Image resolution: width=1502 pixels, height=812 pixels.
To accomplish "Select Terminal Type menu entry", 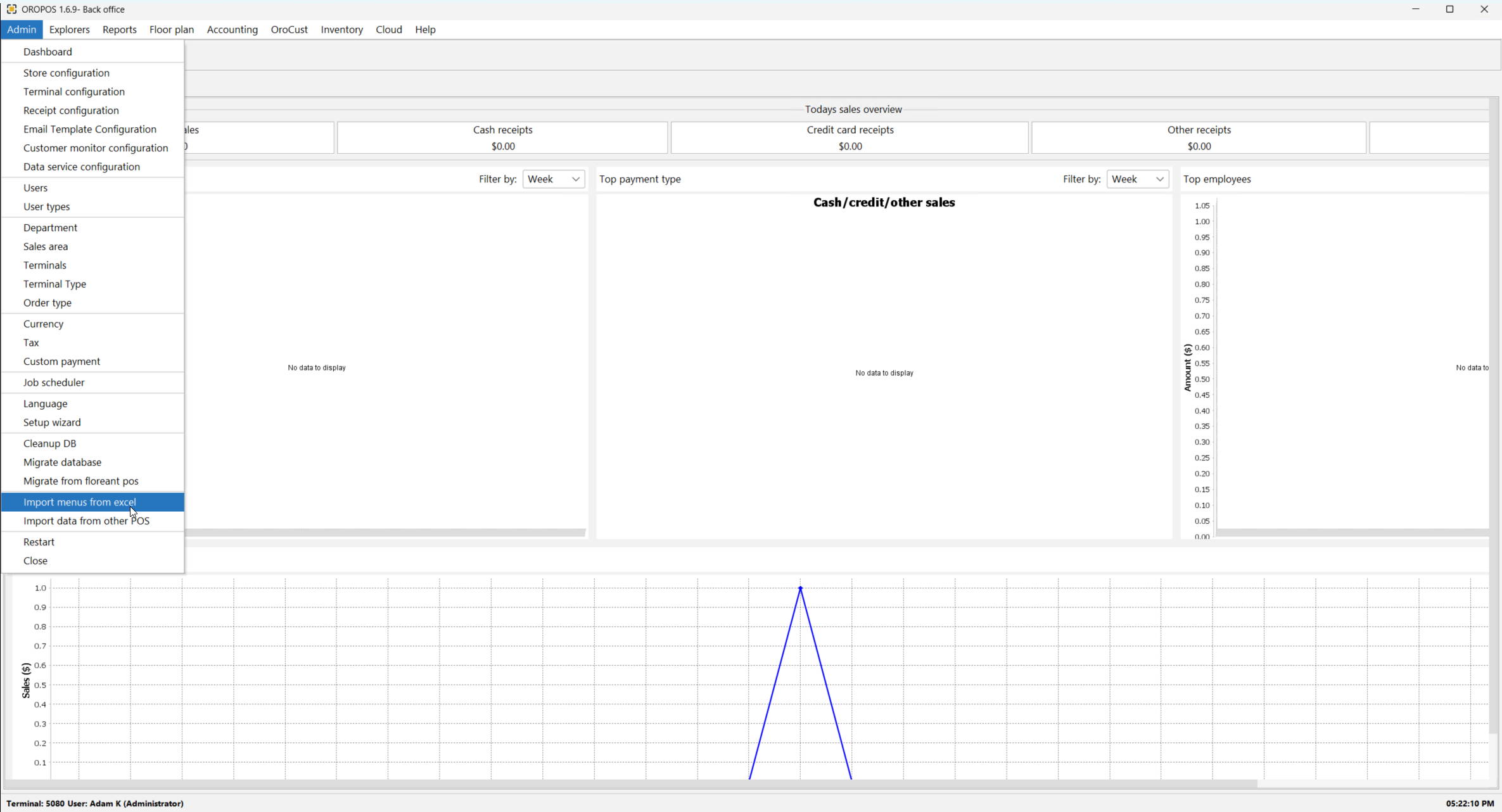I will coord(92,284).
